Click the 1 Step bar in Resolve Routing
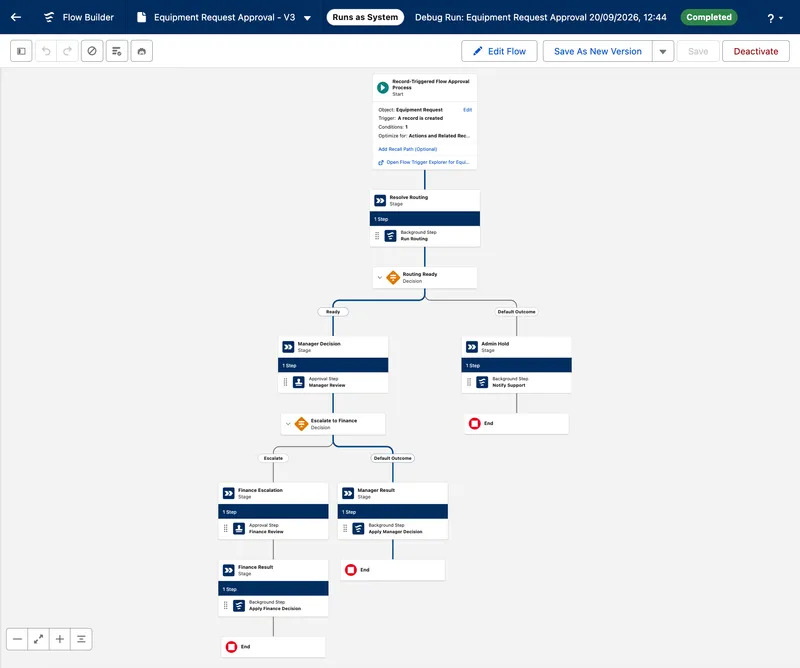 point(424,219)
